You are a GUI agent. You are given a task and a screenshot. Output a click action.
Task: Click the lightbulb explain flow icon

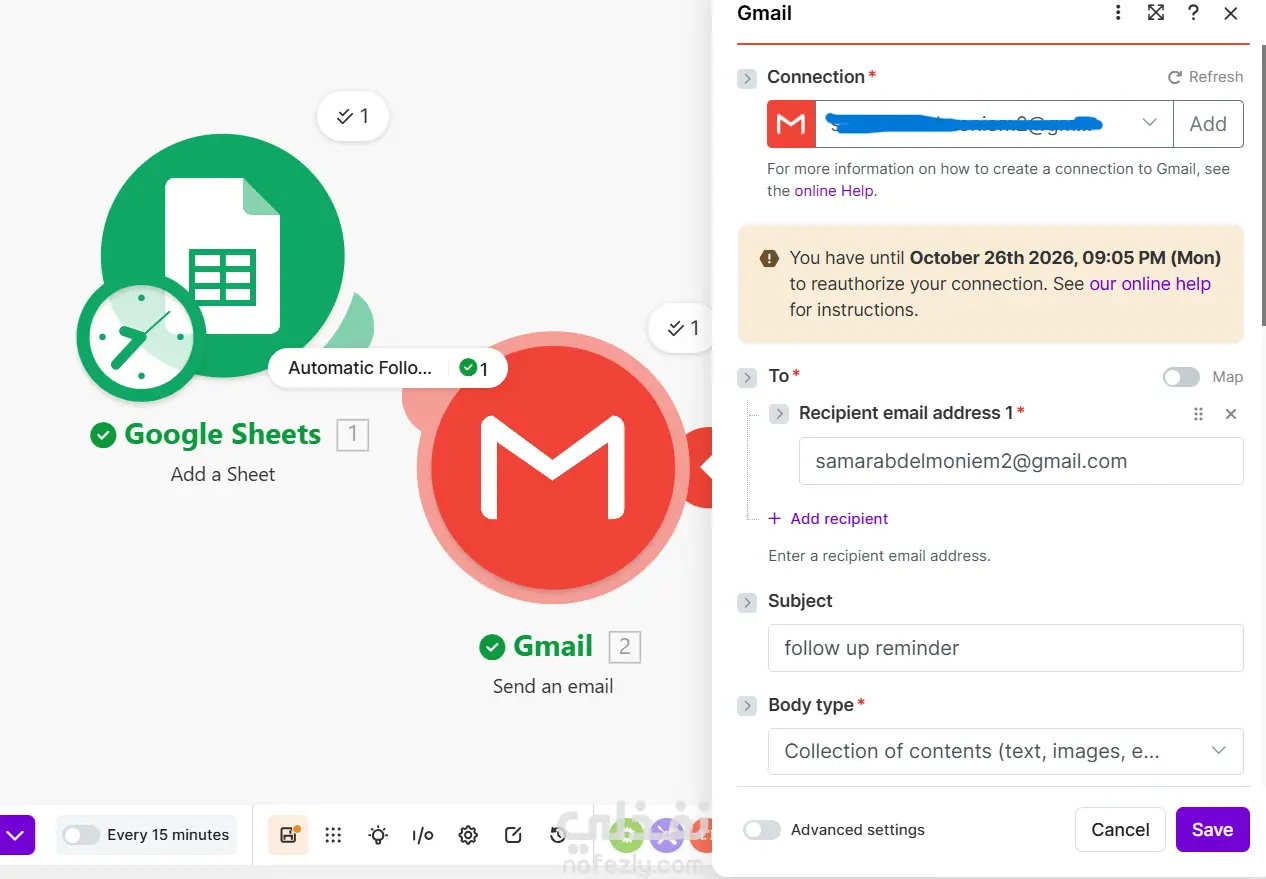click(x=378, y=835)
